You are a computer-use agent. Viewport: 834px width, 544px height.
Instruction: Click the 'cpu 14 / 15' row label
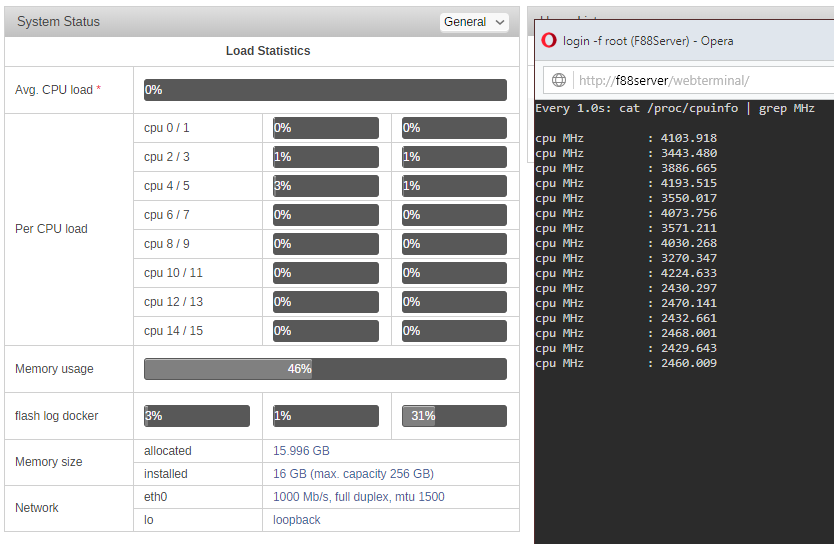[173, 331]
